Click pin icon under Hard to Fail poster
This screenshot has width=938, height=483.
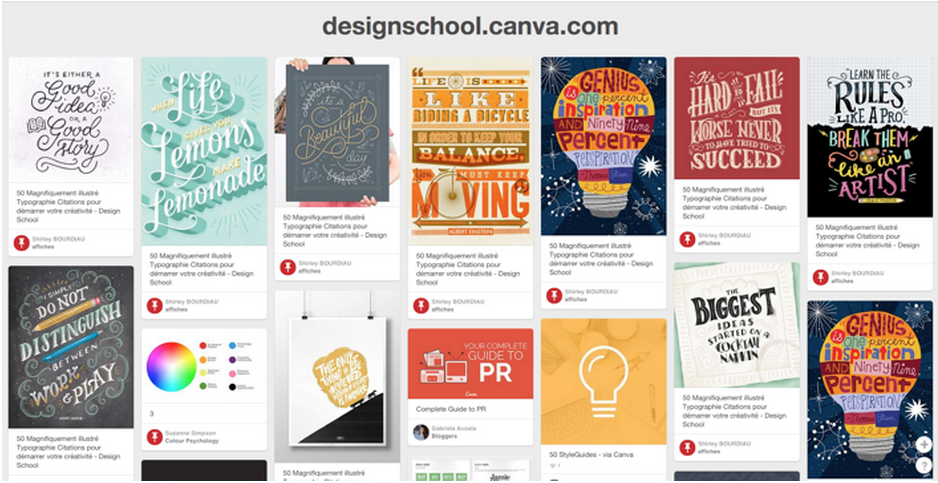click(687, 239)
